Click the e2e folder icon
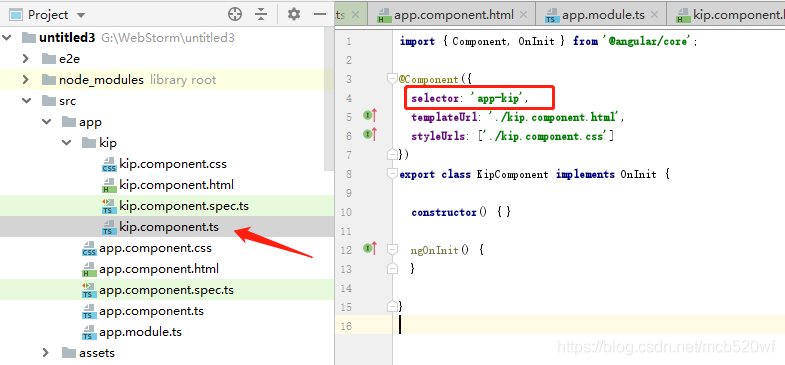The image size is (785, 365). (49, 59)
